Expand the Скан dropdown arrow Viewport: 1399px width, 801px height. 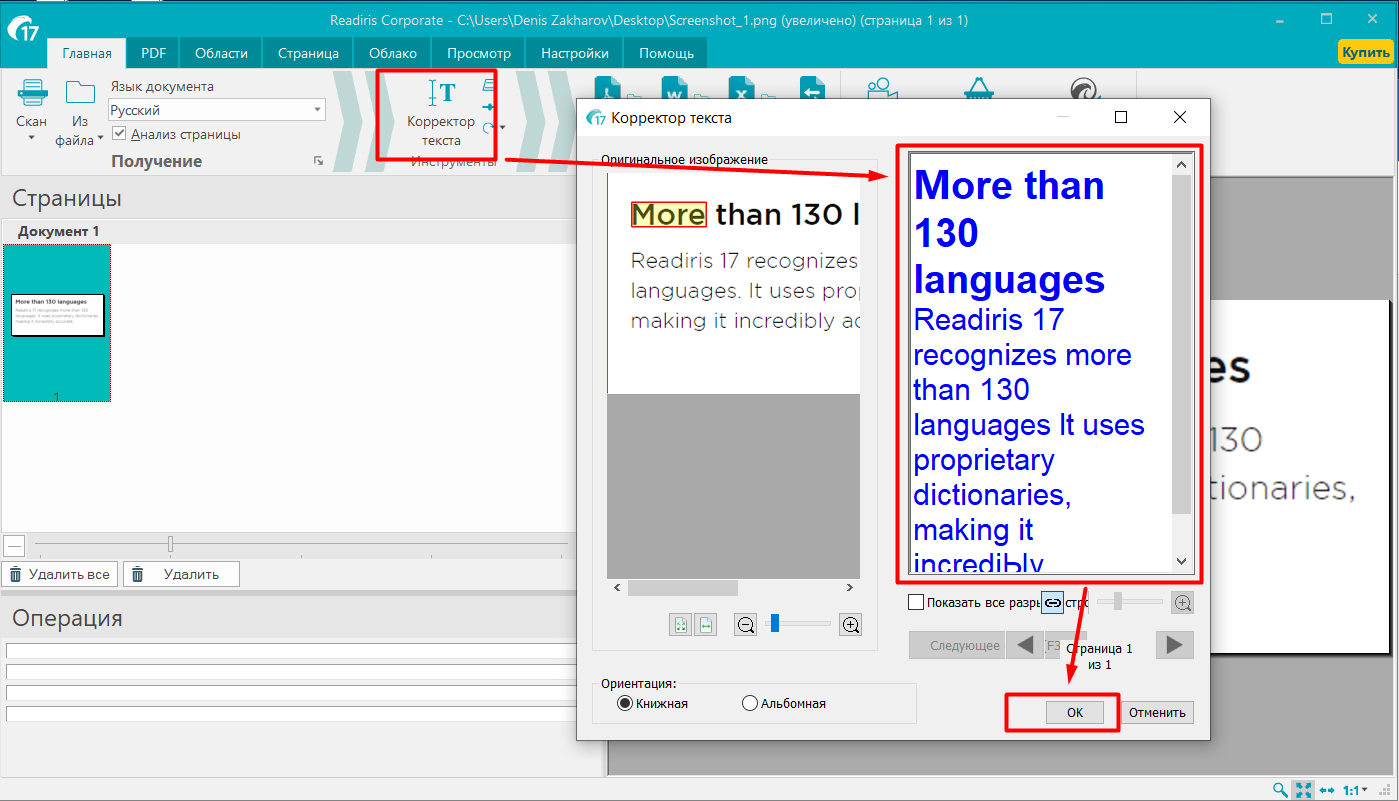[x=31, y=138]
